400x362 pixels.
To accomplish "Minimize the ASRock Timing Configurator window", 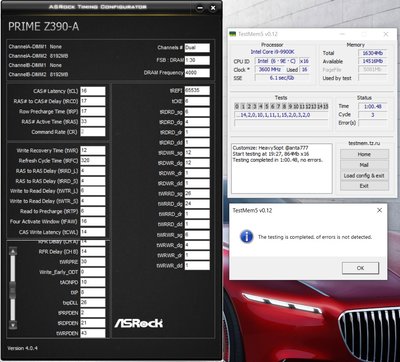I will (x=200, y=7).
